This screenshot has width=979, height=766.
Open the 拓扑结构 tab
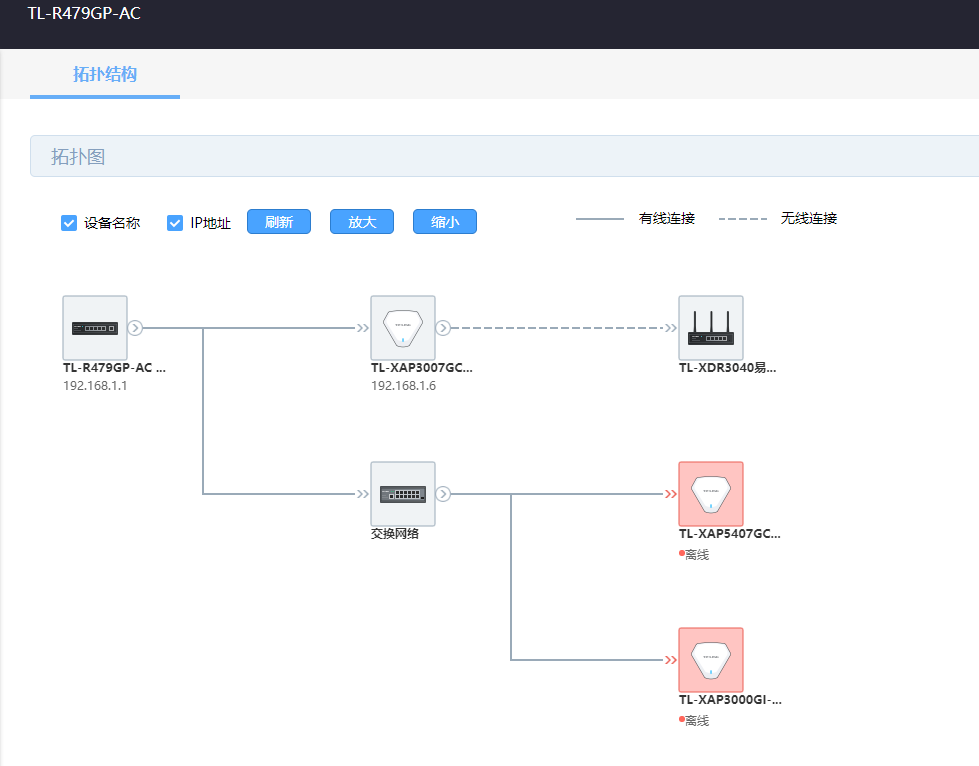(105, 74)
